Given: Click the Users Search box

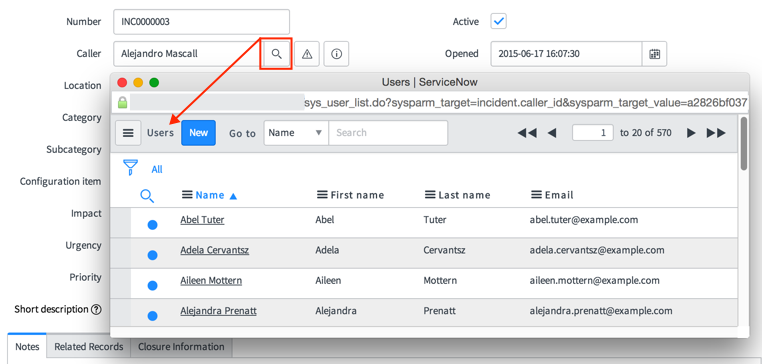Looking at the screenshot, I should (388, 133).
